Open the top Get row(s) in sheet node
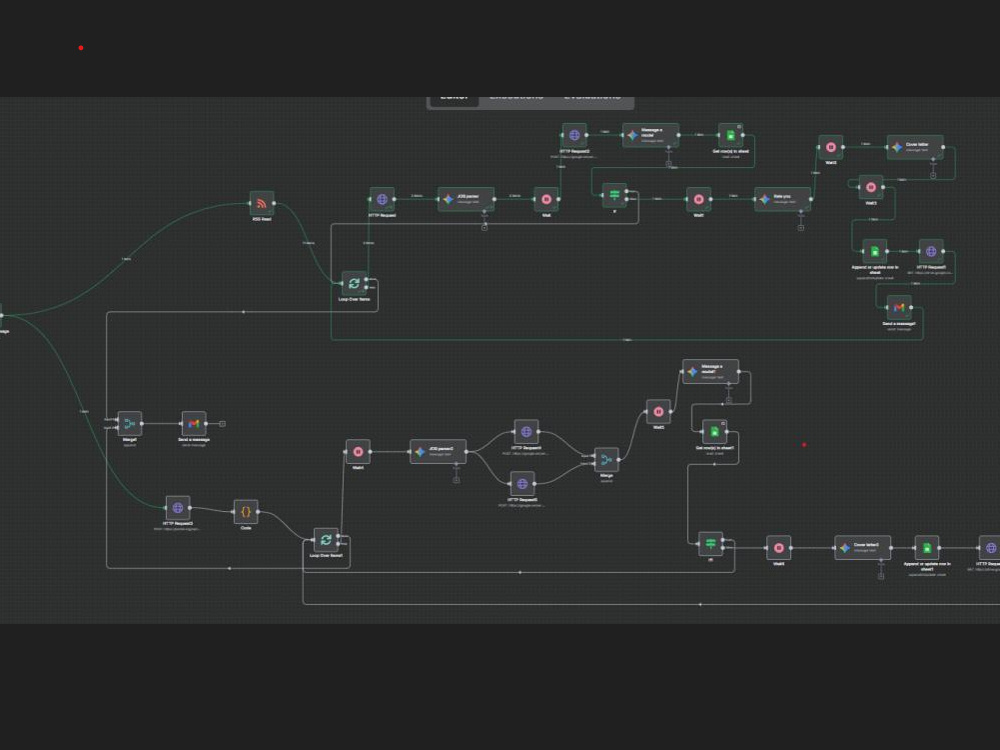Viewport: 1000px width, 750px height. (x=731, y=135)
